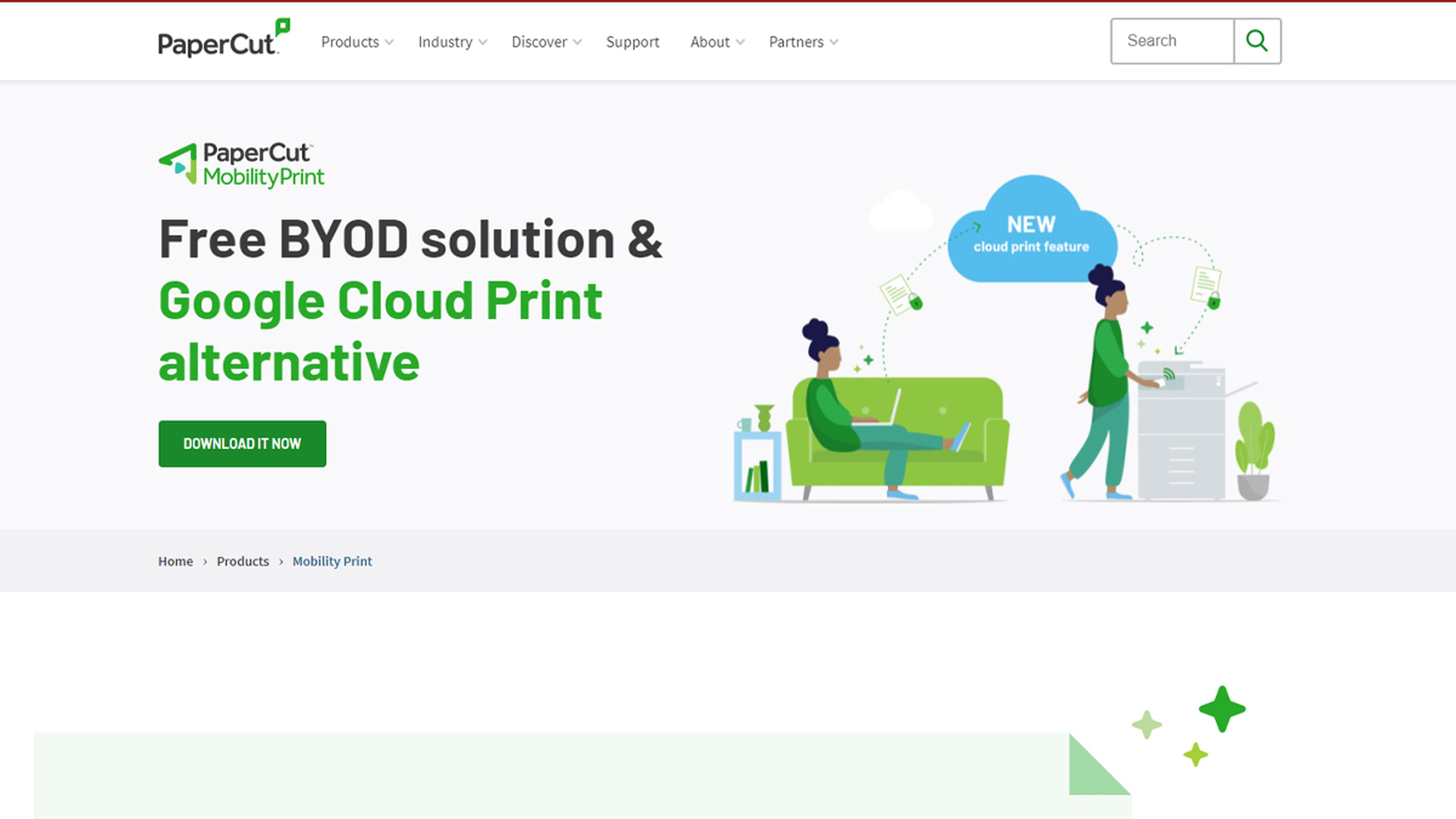Open the Products navigation item
The image size is (1456, 819).
tap(350, 42)
